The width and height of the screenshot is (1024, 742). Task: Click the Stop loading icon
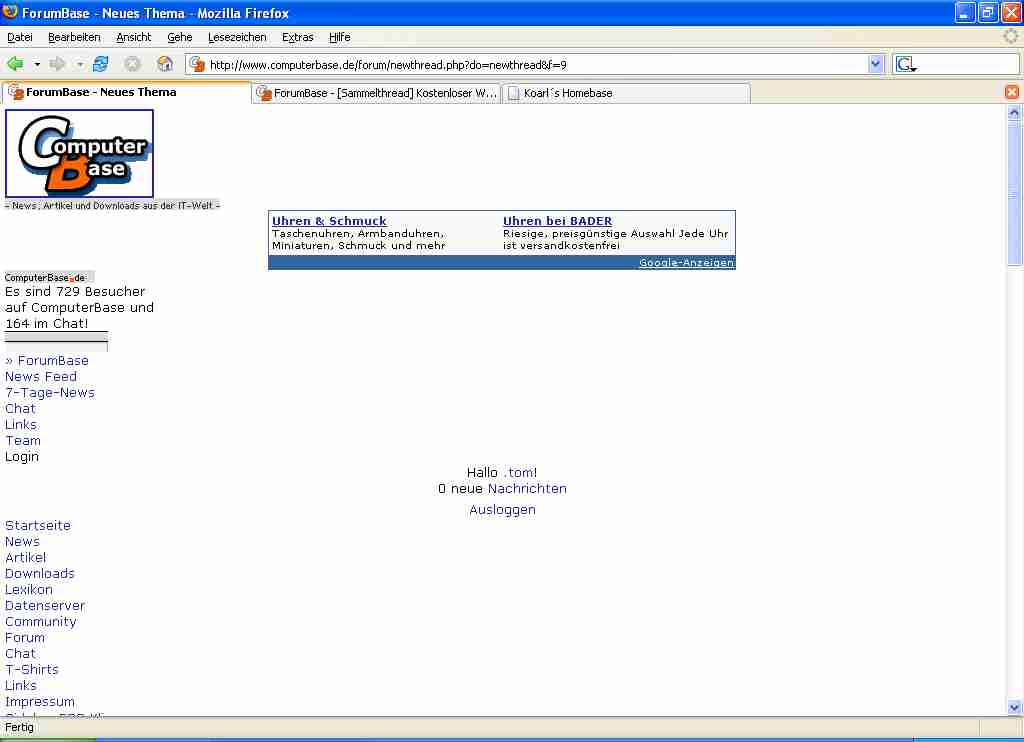(133, 64)
